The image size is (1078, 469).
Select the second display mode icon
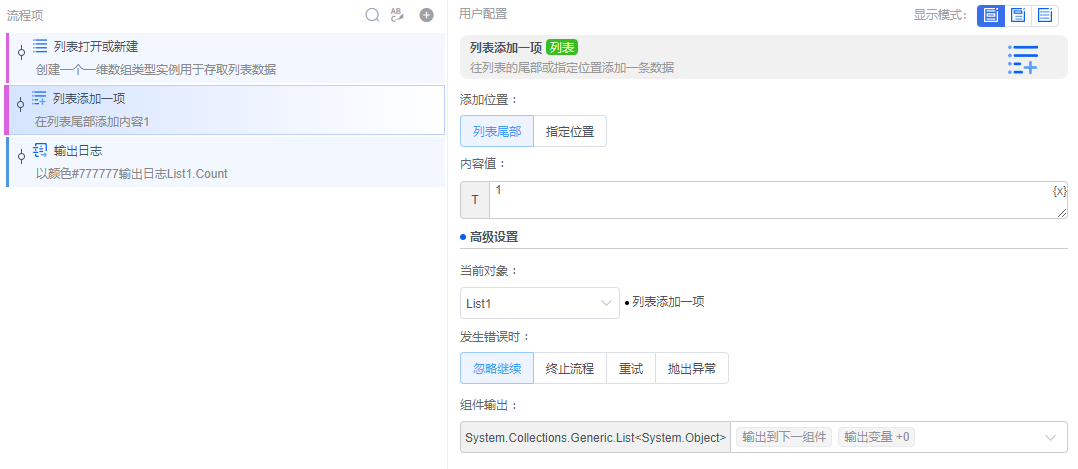1018,15
